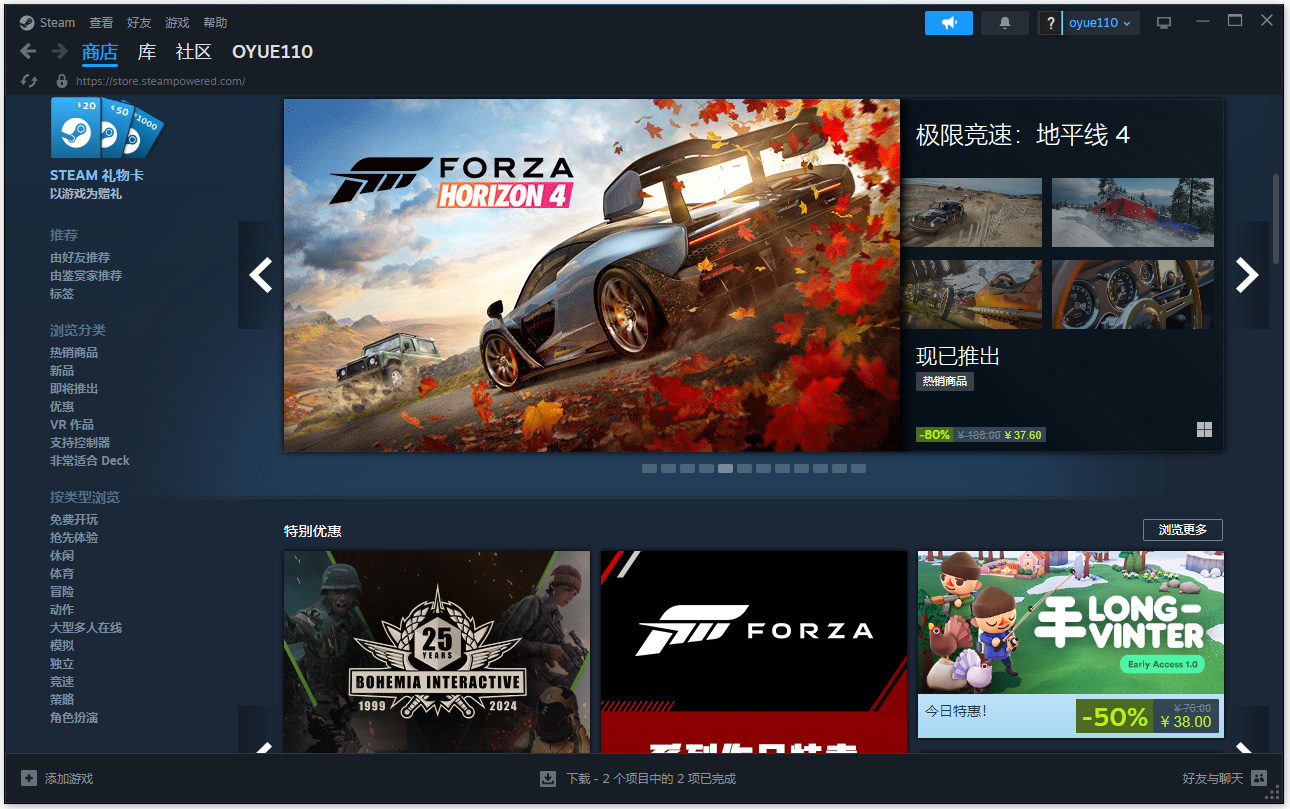Open notifications via the bell icon
Screen dimensions: 1290x809
coord(1004,21)
